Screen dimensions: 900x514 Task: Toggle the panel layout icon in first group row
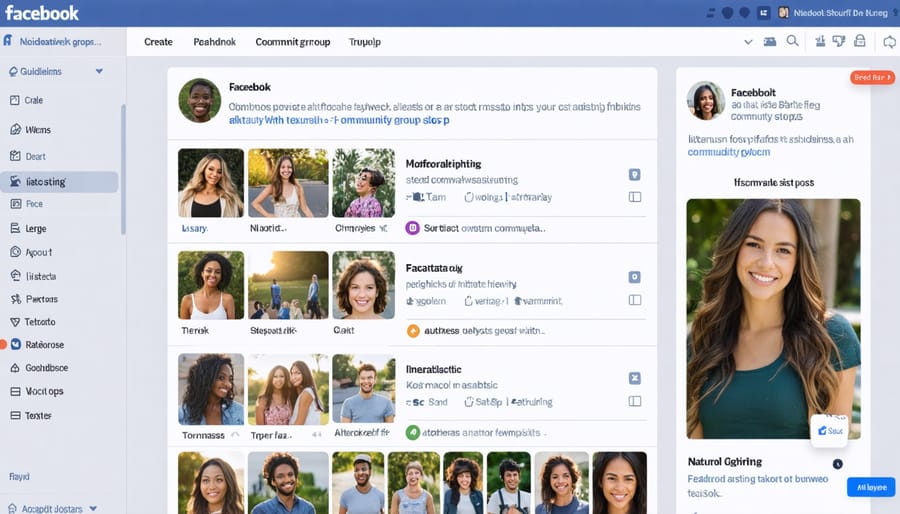point(634,198)
